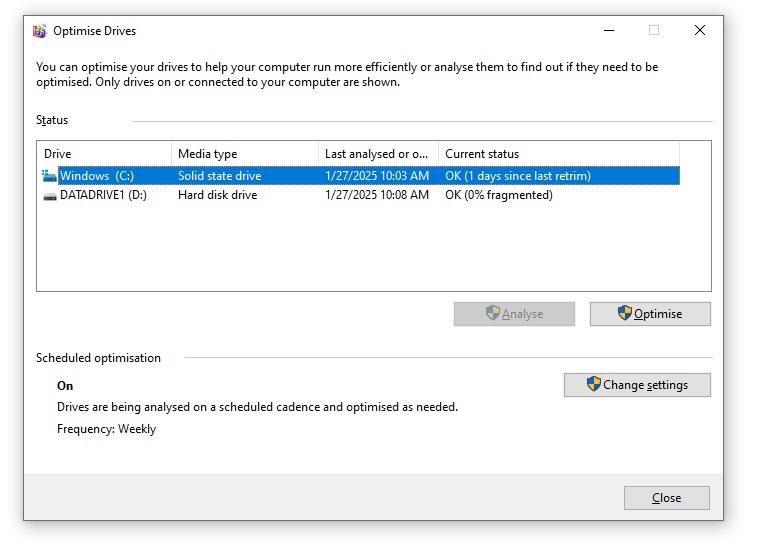774x542 pixels.
Task: Click the scheduled optimisation On label
Action: (x=65, y=386)
